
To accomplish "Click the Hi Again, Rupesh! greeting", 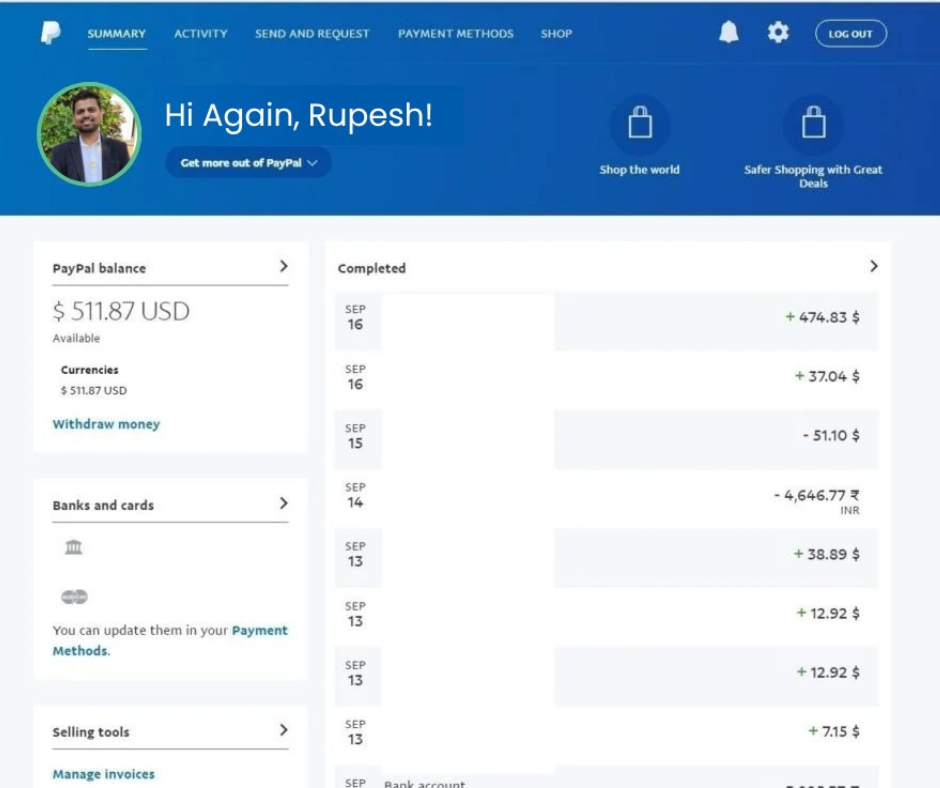I will click(299, 115).
